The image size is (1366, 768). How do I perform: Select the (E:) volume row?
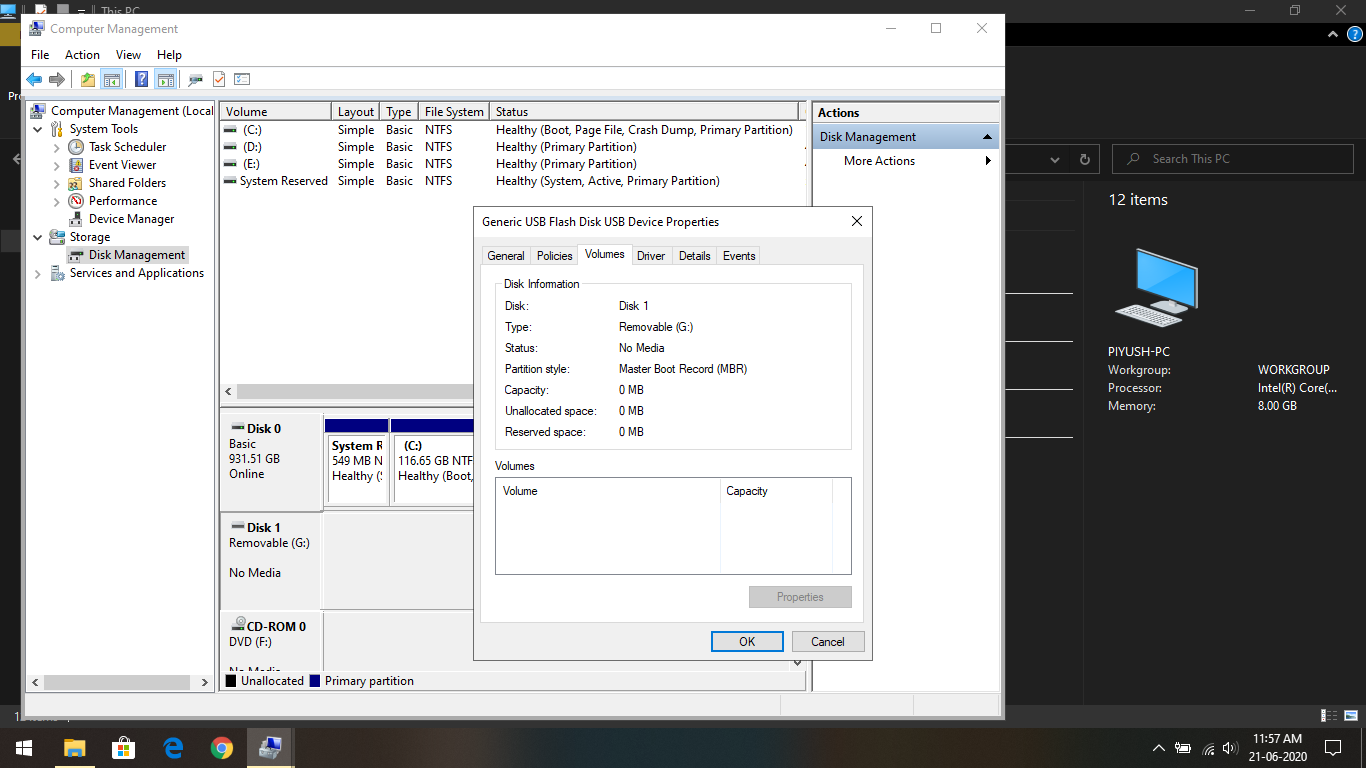510,164
